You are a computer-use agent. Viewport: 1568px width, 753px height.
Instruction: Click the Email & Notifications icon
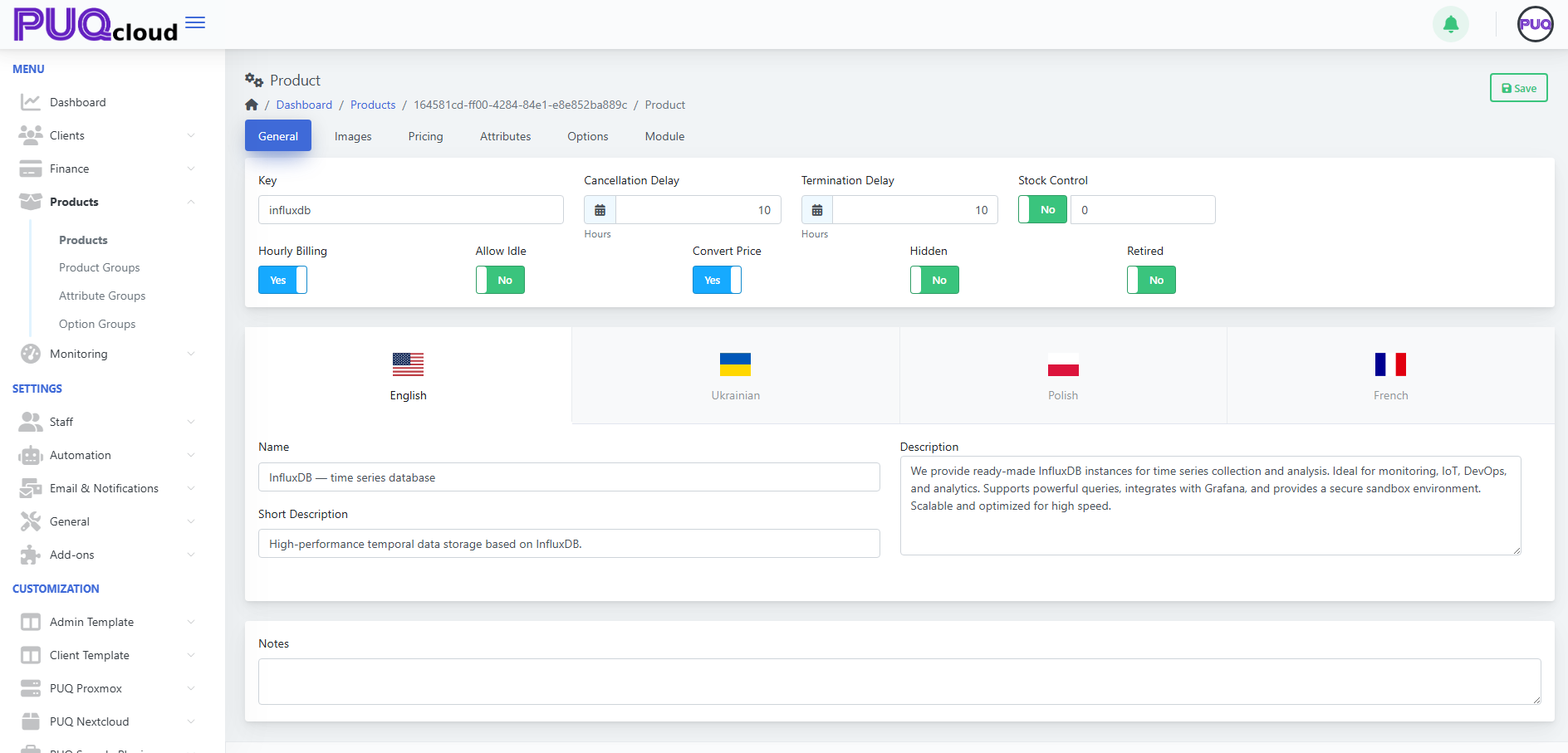[x=31, y=488]
